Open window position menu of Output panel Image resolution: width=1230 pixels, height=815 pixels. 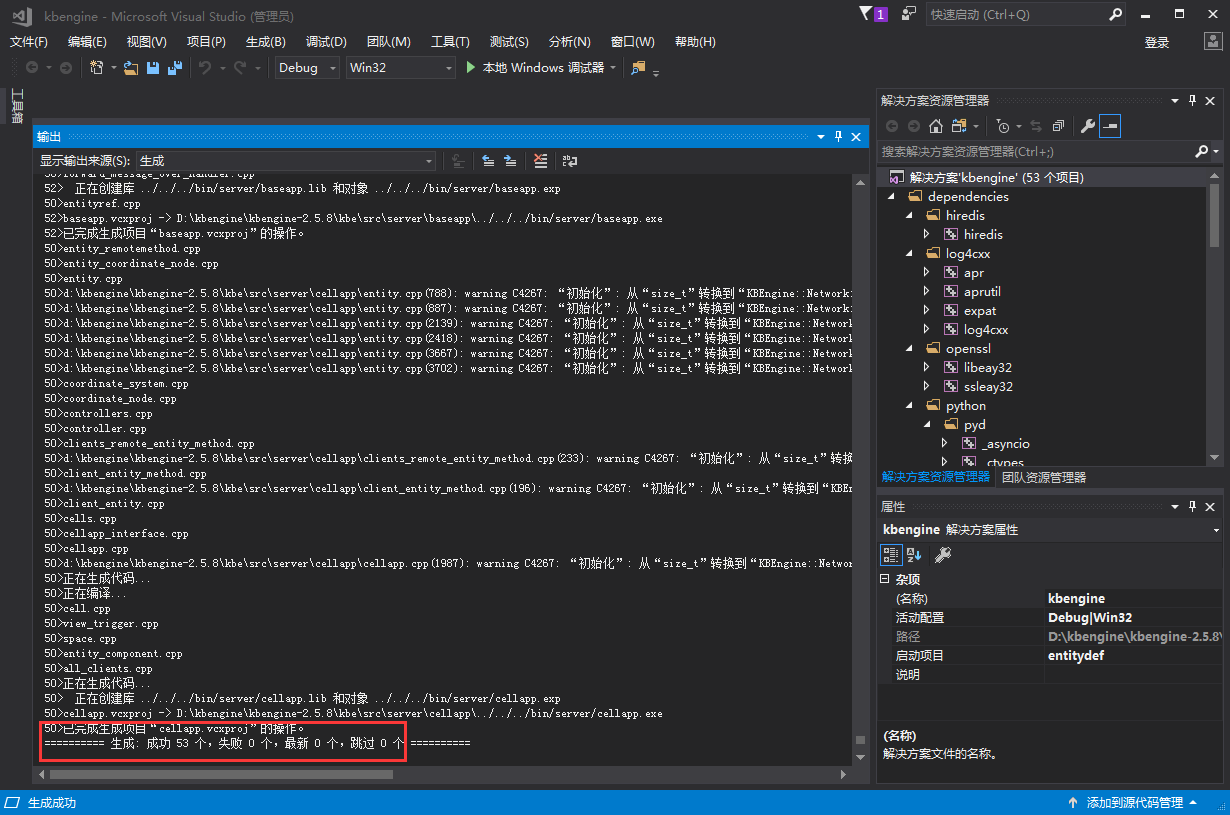coord(820,136)
